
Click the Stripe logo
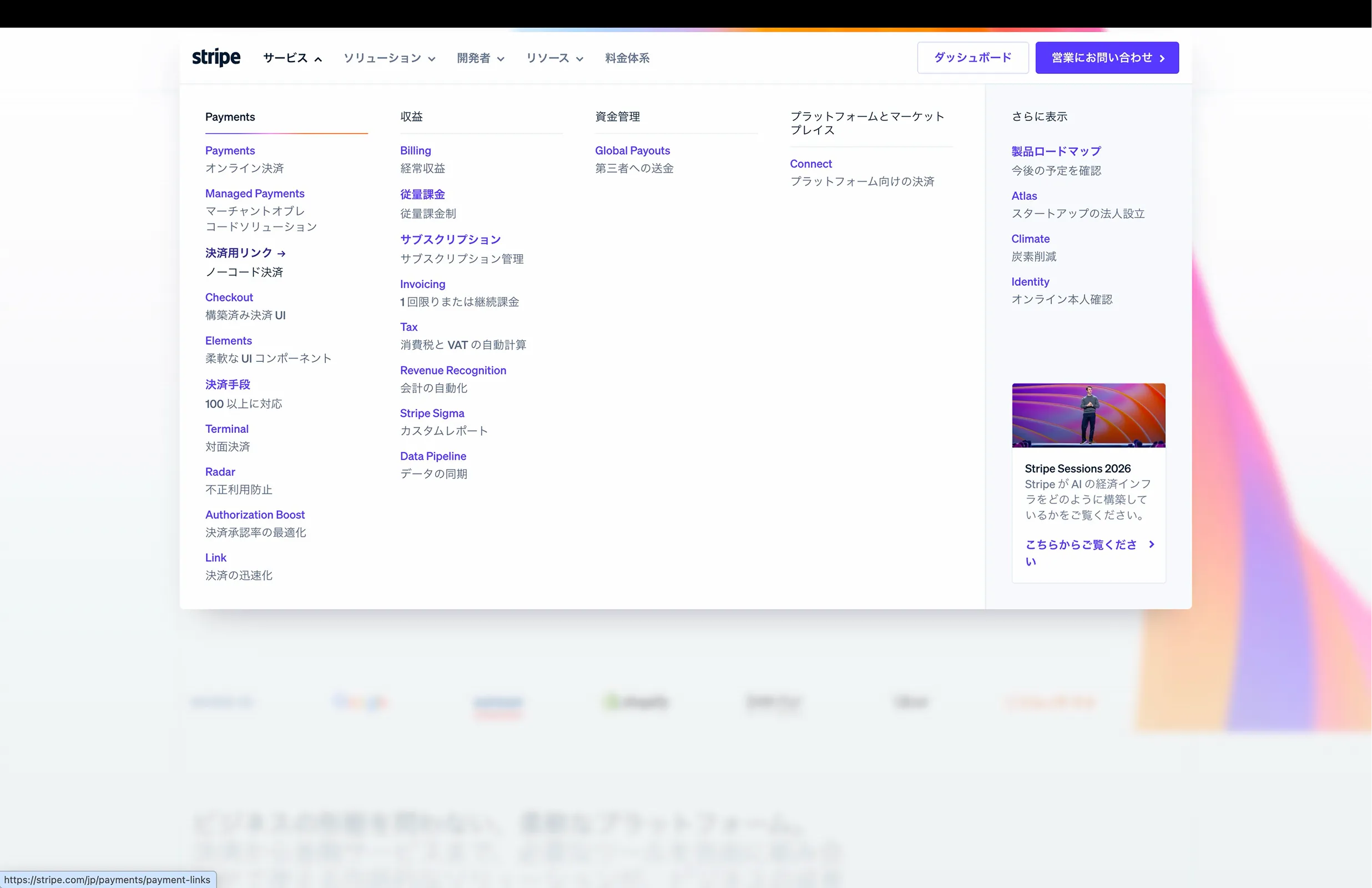pos(216,58)
